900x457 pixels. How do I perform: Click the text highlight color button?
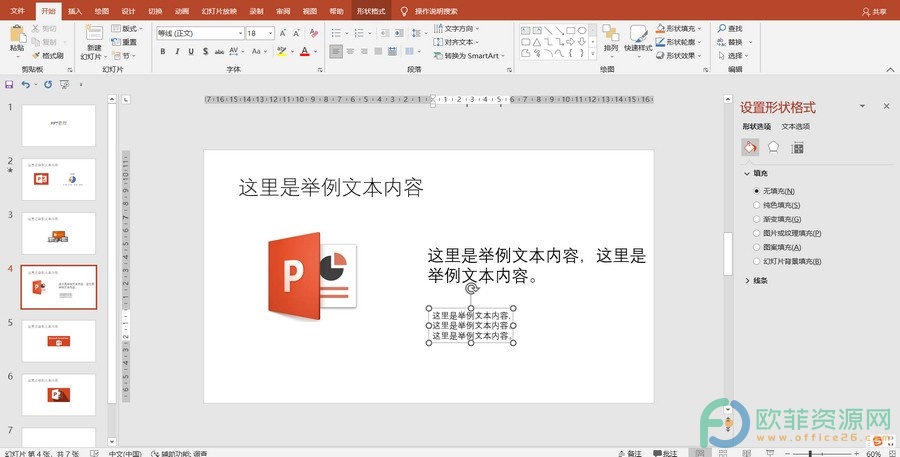[281, 52]
